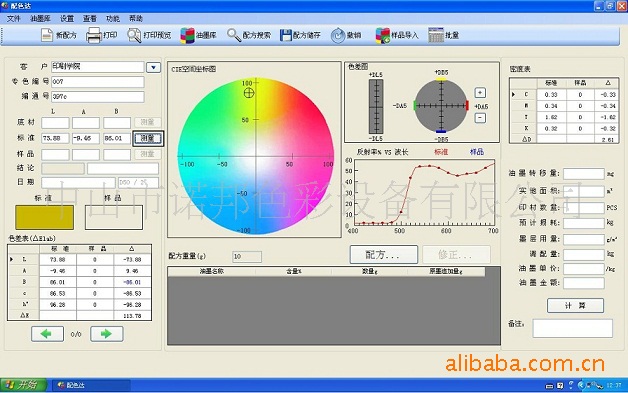Click the blue 样品 legend label above reflectance chart
Screen dimensions: 628x393
point(477,152)
